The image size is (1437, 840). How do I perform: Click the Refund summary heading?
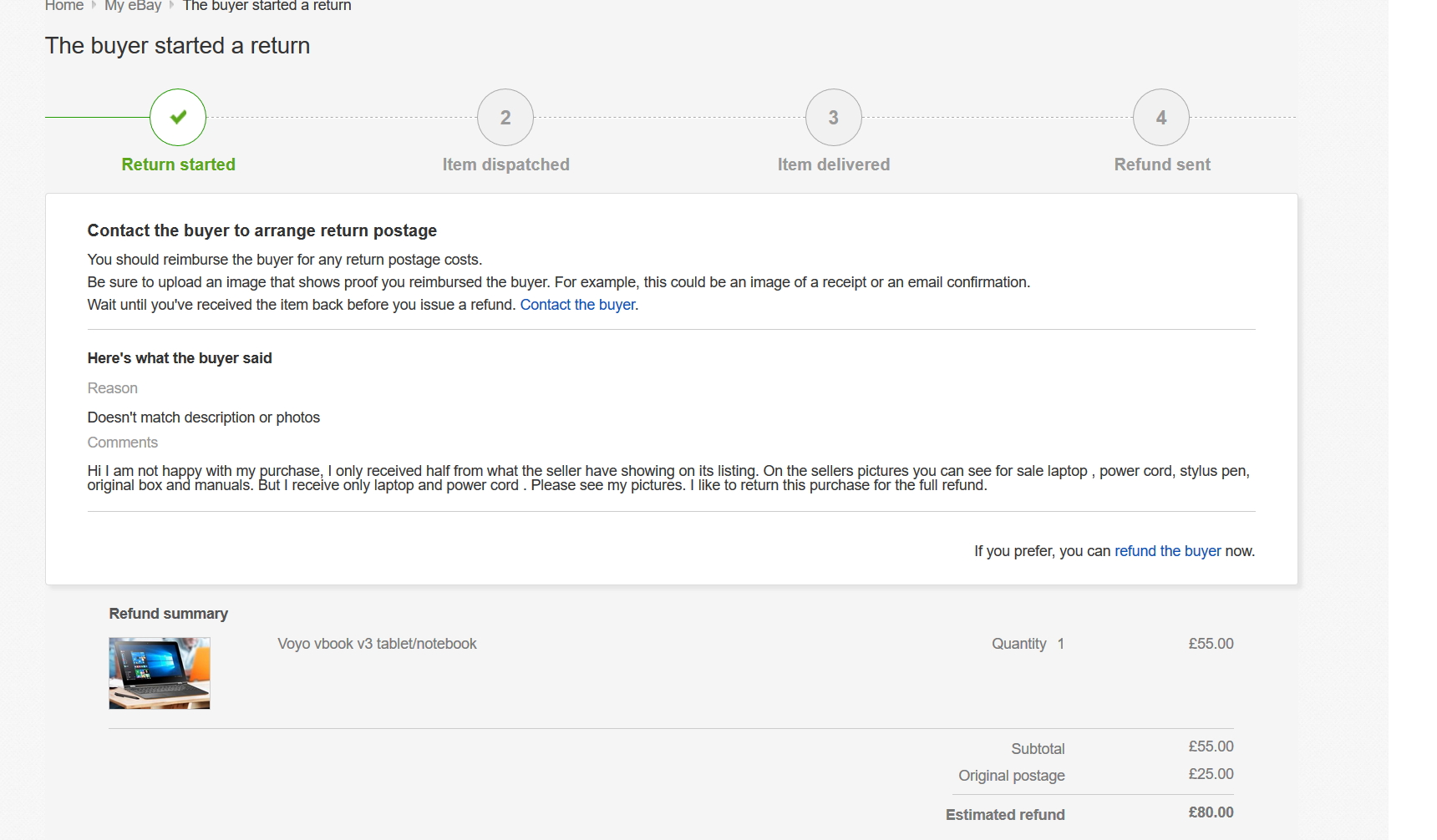pos(168,614)
